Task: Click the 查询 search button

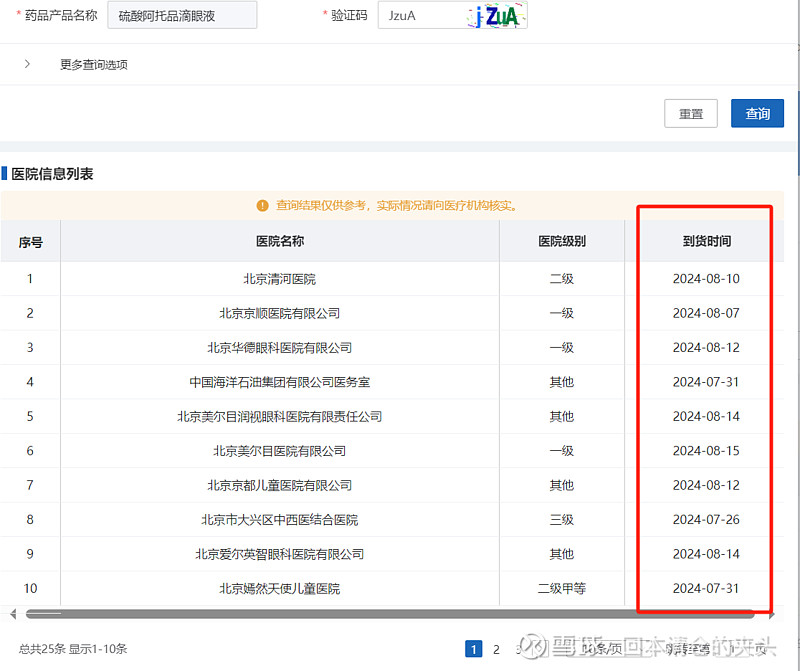Action: [757, 114]
